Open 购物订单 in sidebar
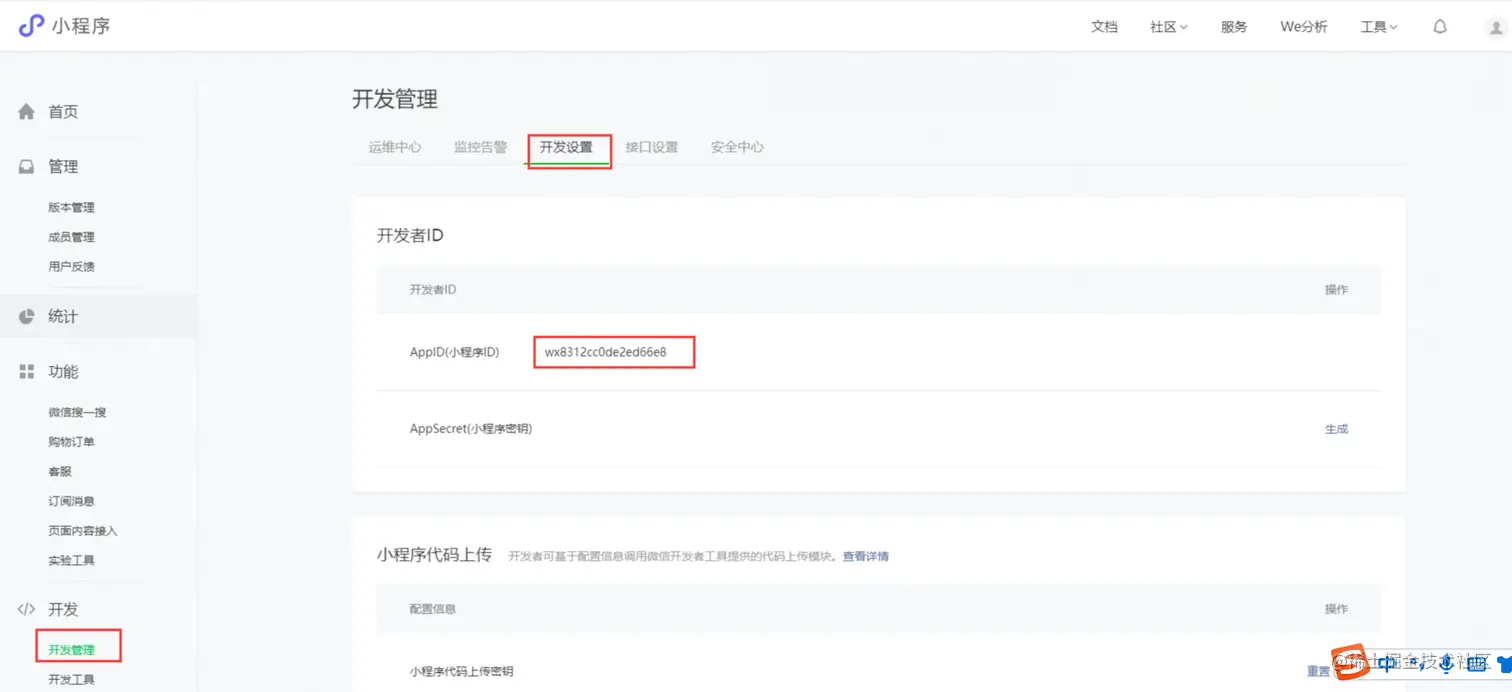1512x692 pixels. [71, 442]
